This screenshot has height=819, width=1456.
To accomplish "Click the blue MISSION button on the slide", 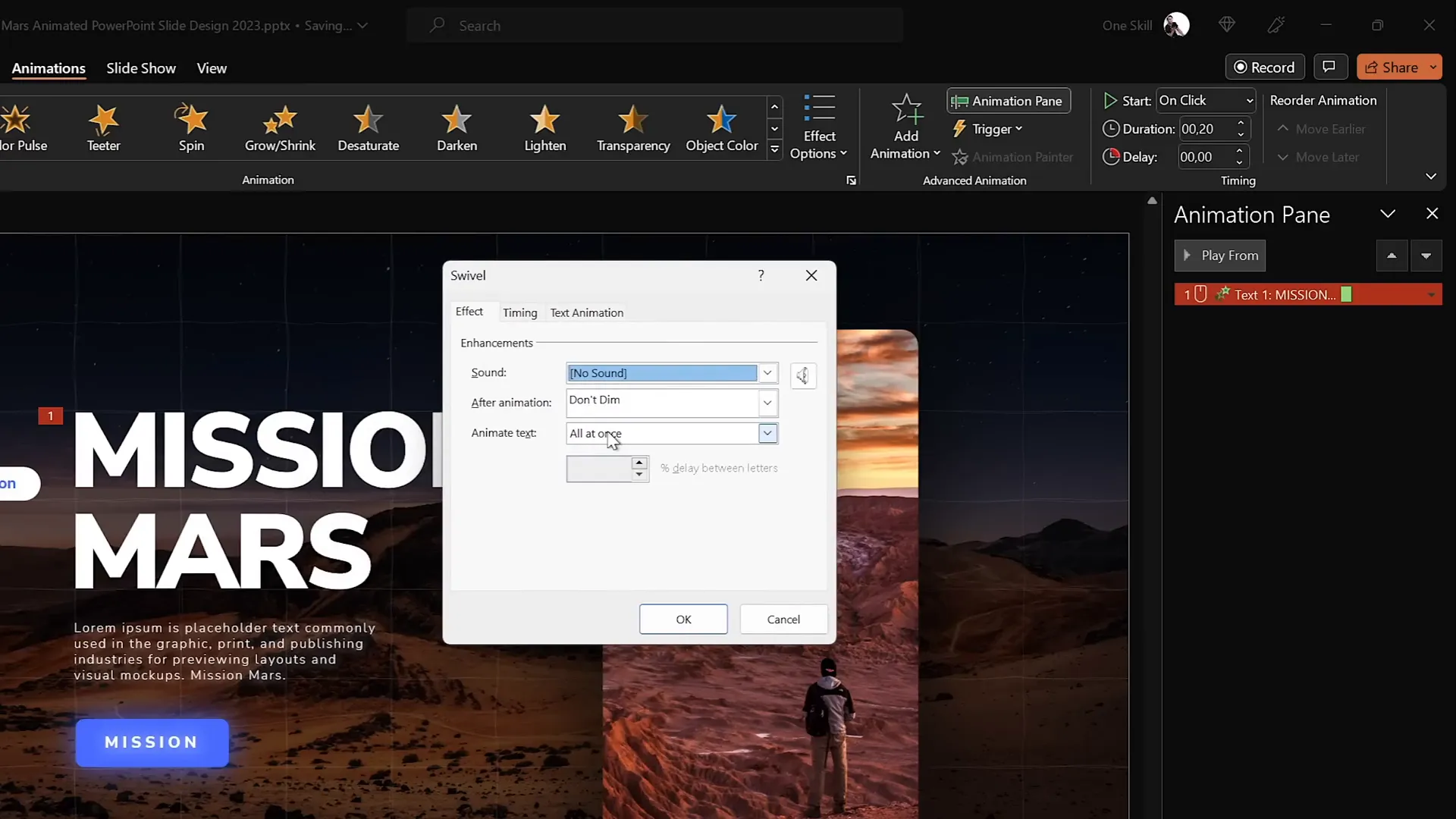I will pyautogui.click(x=152, y=742).
